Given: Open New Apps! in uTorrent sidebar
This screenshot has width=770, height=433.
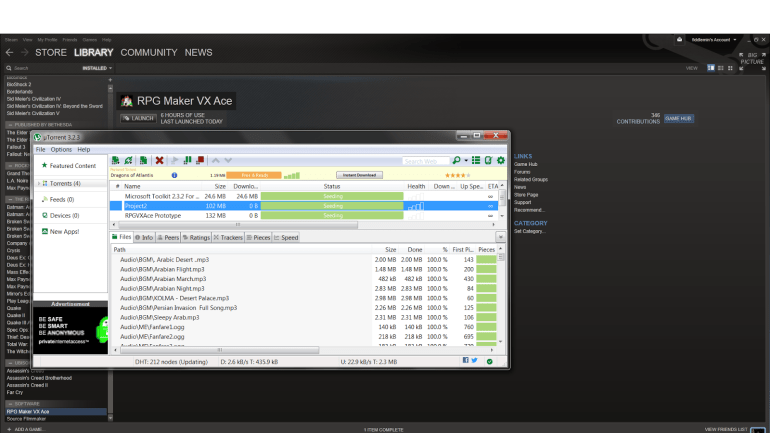Looking at the screenshot, I should [x=66, y=231].
